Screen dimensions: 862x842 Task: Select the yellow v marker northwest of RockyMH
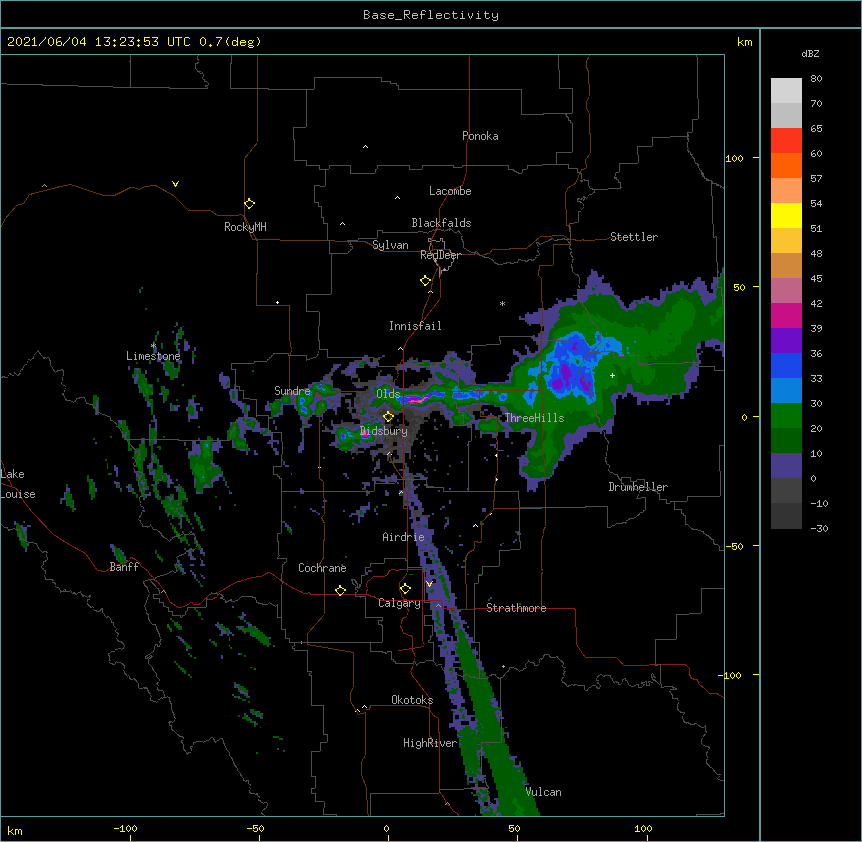tap(175, 184)
